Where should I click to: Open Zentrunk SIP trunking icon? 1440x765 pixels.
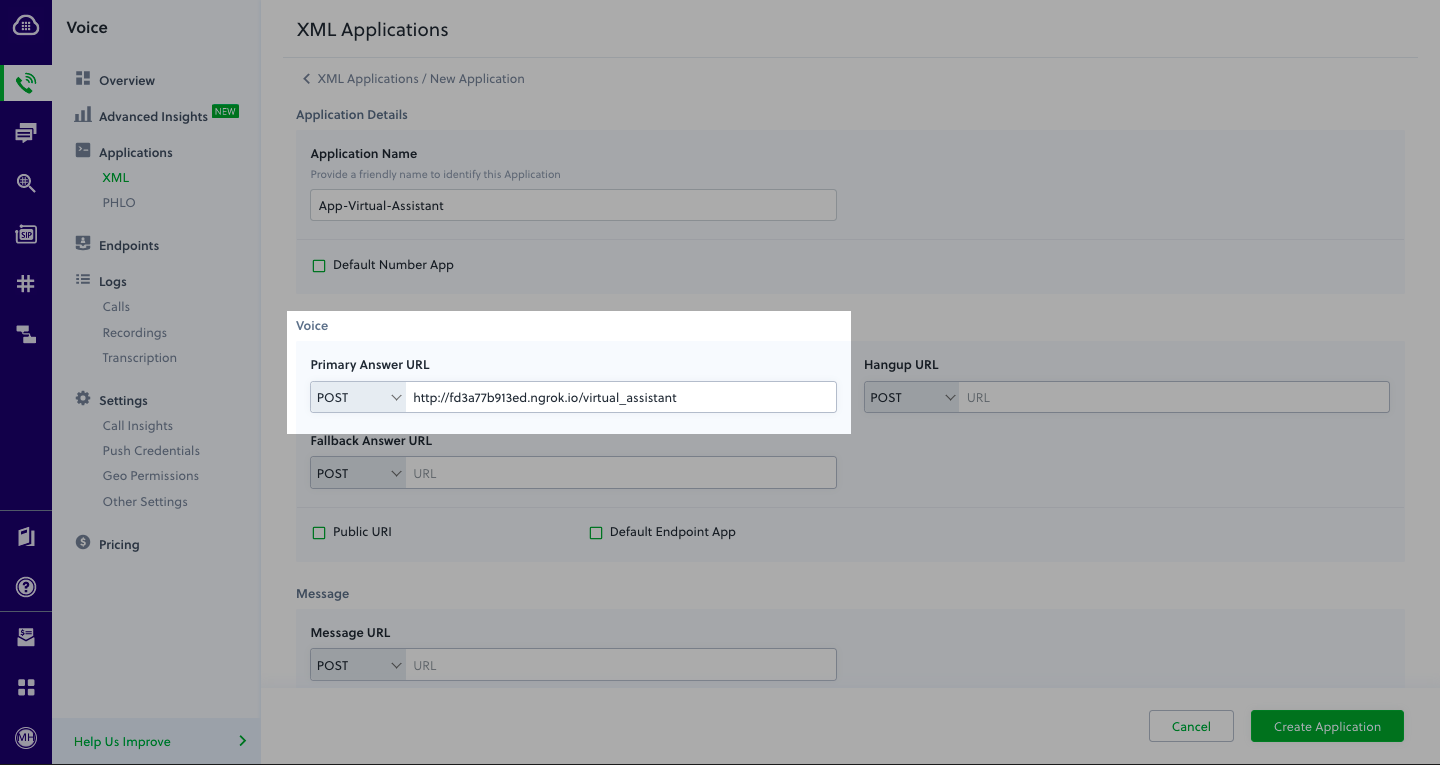pos(26,234)
